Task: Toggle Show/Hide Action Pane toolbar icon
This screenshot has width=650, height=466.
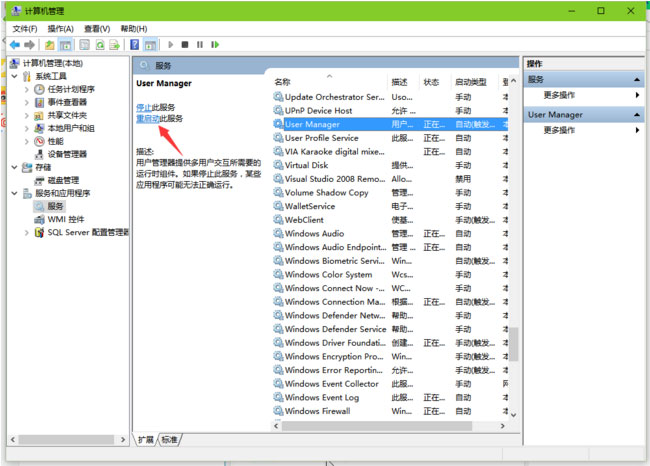Action: click(150, 45)
